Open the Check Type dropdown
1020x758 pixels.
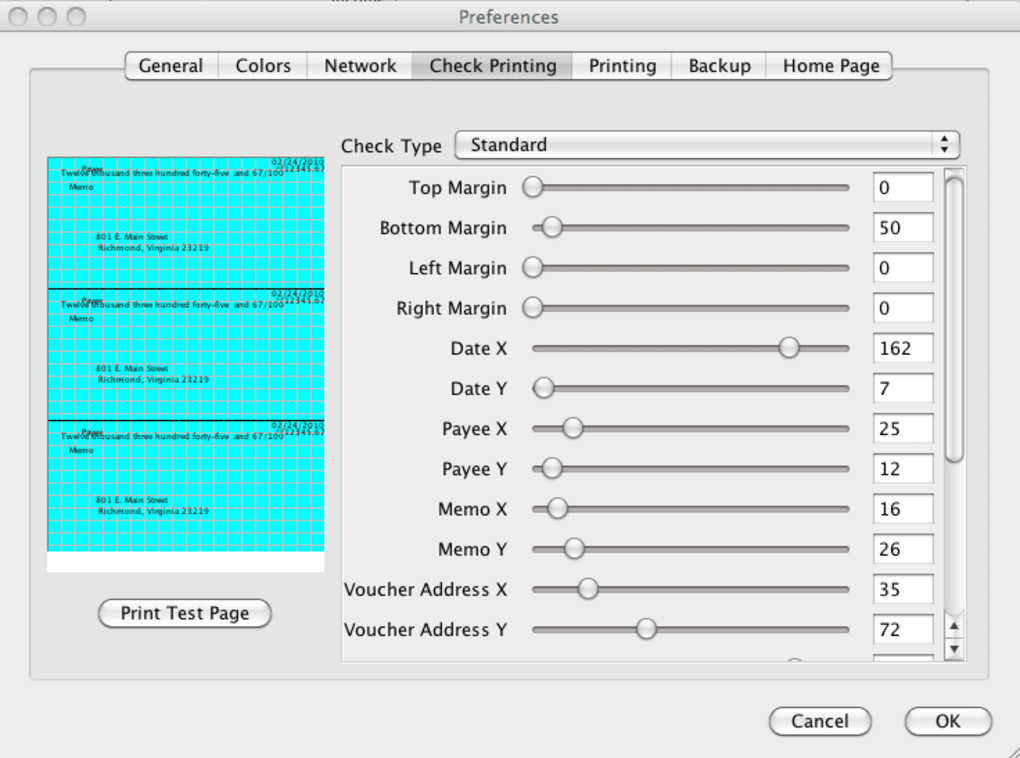[707, 144]
